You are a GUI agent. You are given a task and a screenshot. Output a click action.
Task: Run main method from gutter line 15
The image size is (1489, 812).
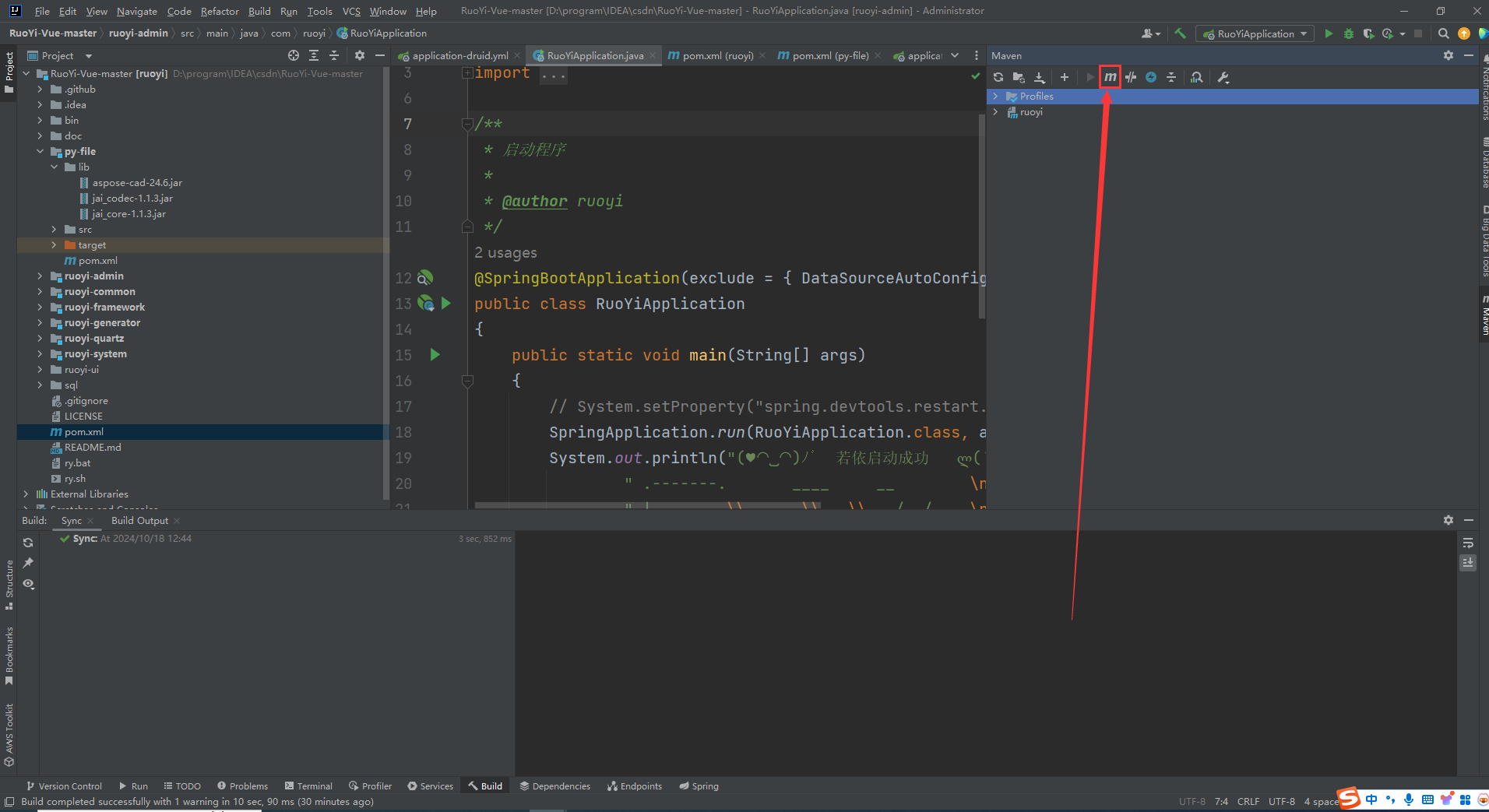[435, 355]
